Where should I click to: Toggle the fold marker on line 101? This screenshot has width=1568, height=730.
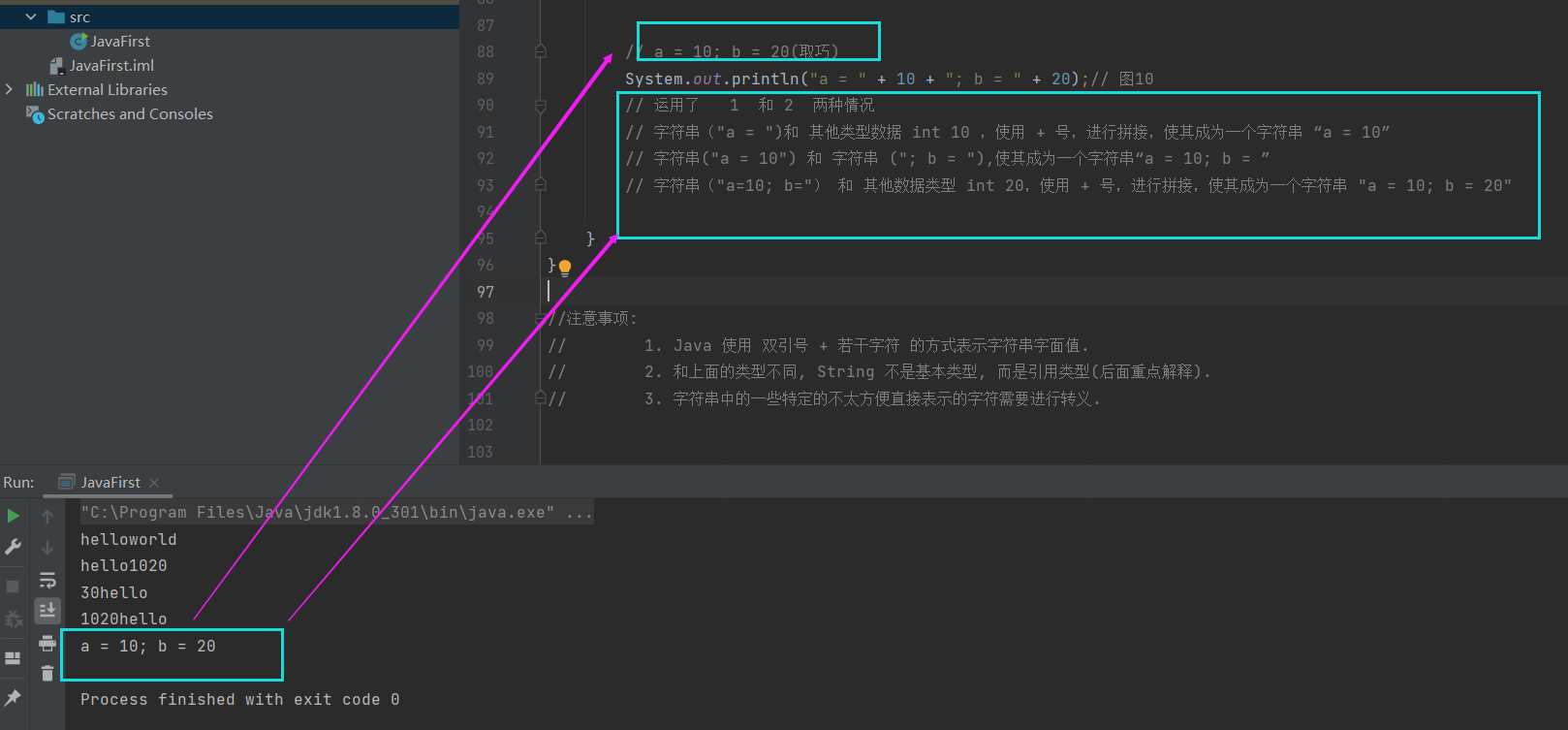pos(541,397)
